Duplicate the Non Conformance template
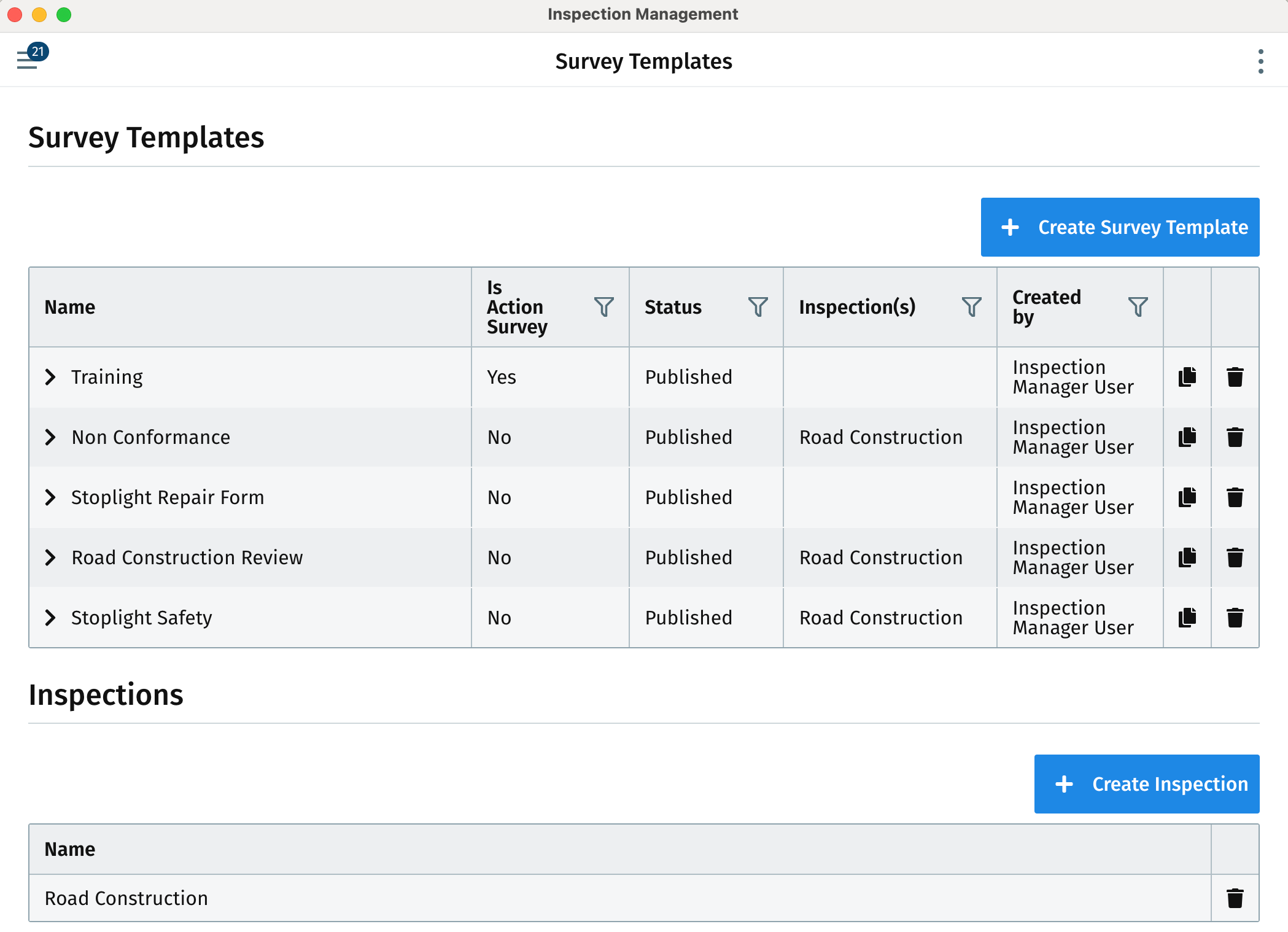The width and height of the screenshot is (1288, 932). pos(1187,437)
